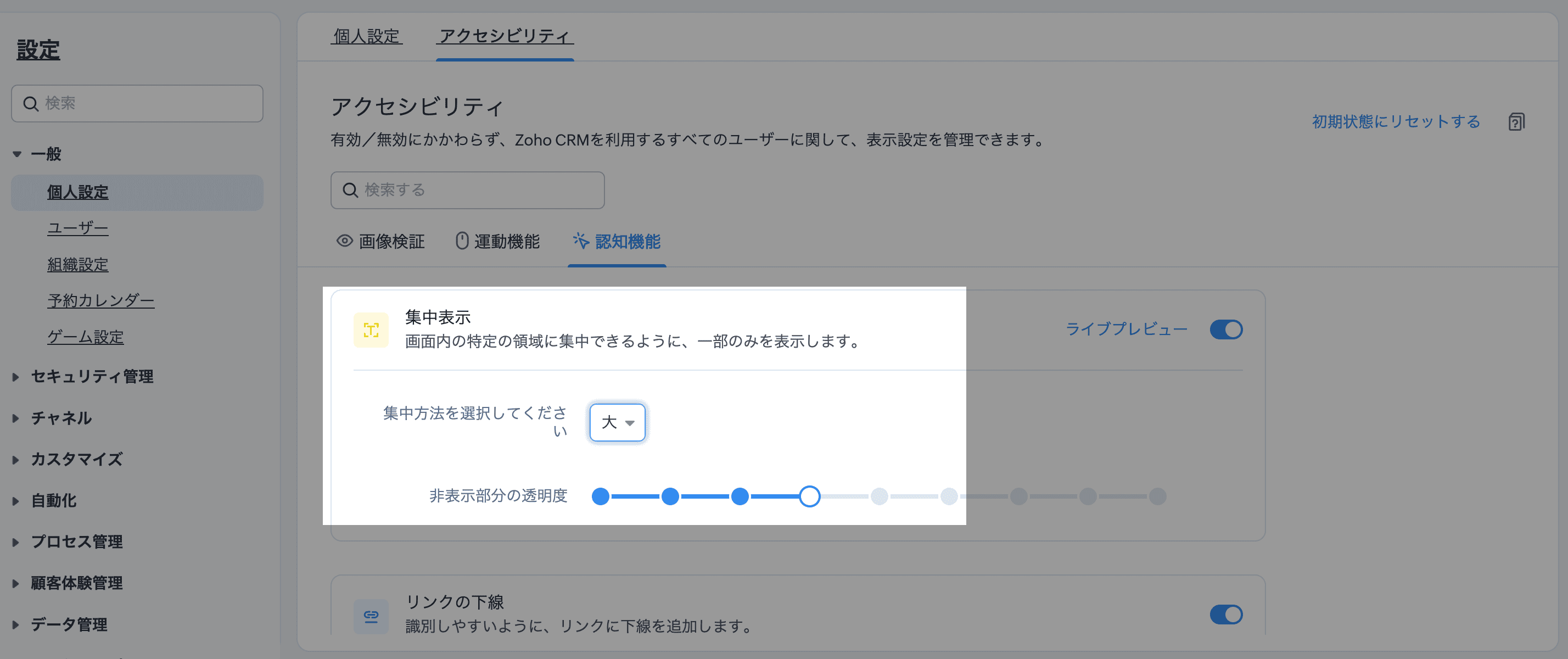Viewport: 1568px width, 659px height.
Task: Click the magnifier icon in sidebar search
Action: tap(30, 104)
